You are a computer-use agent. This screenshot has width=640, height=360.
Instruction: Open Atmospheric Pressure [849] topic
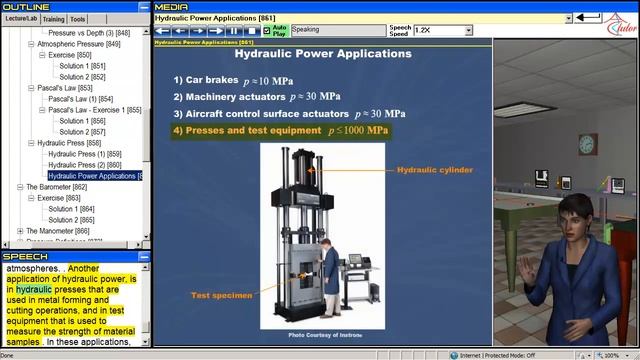click(79, 44)
